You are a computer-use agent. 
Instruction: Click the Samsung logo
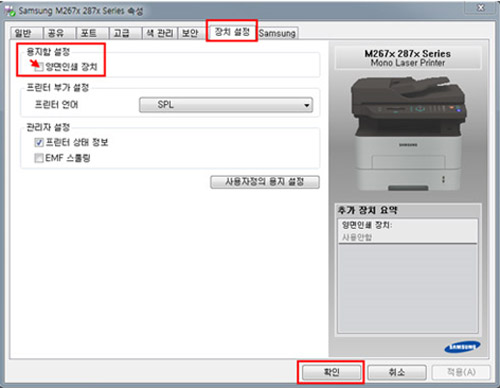tap(462, 347)
